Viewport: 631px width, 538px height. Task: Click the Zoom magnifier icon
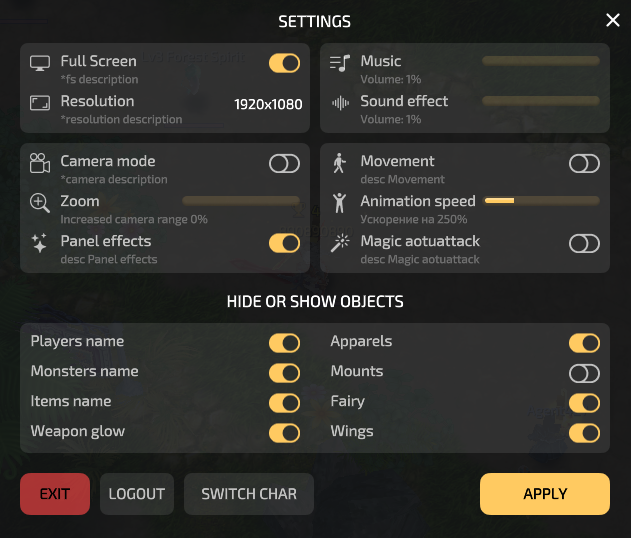[40, 203]
